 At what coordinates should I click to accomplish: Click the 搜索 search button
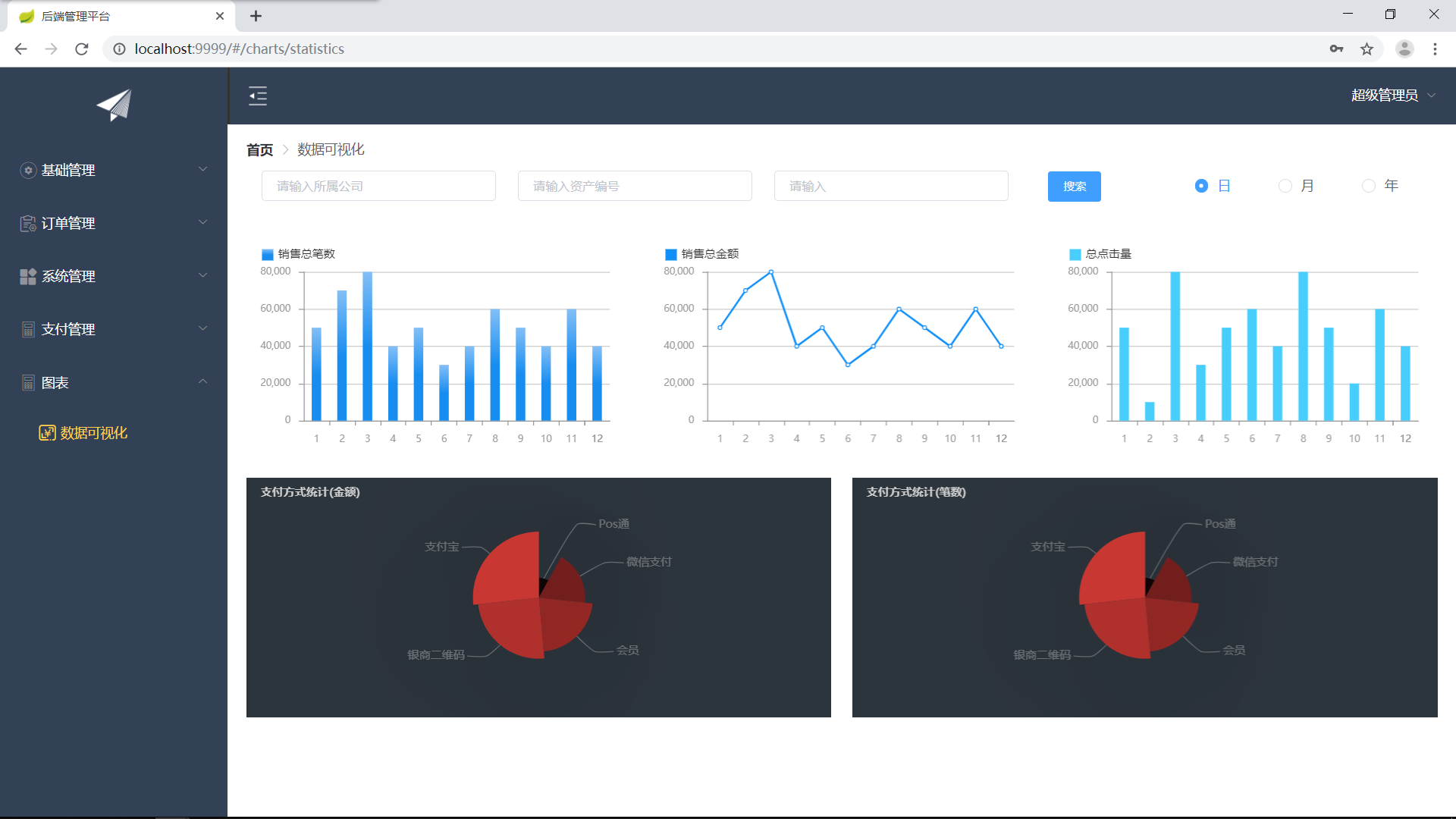(1074, 187)
